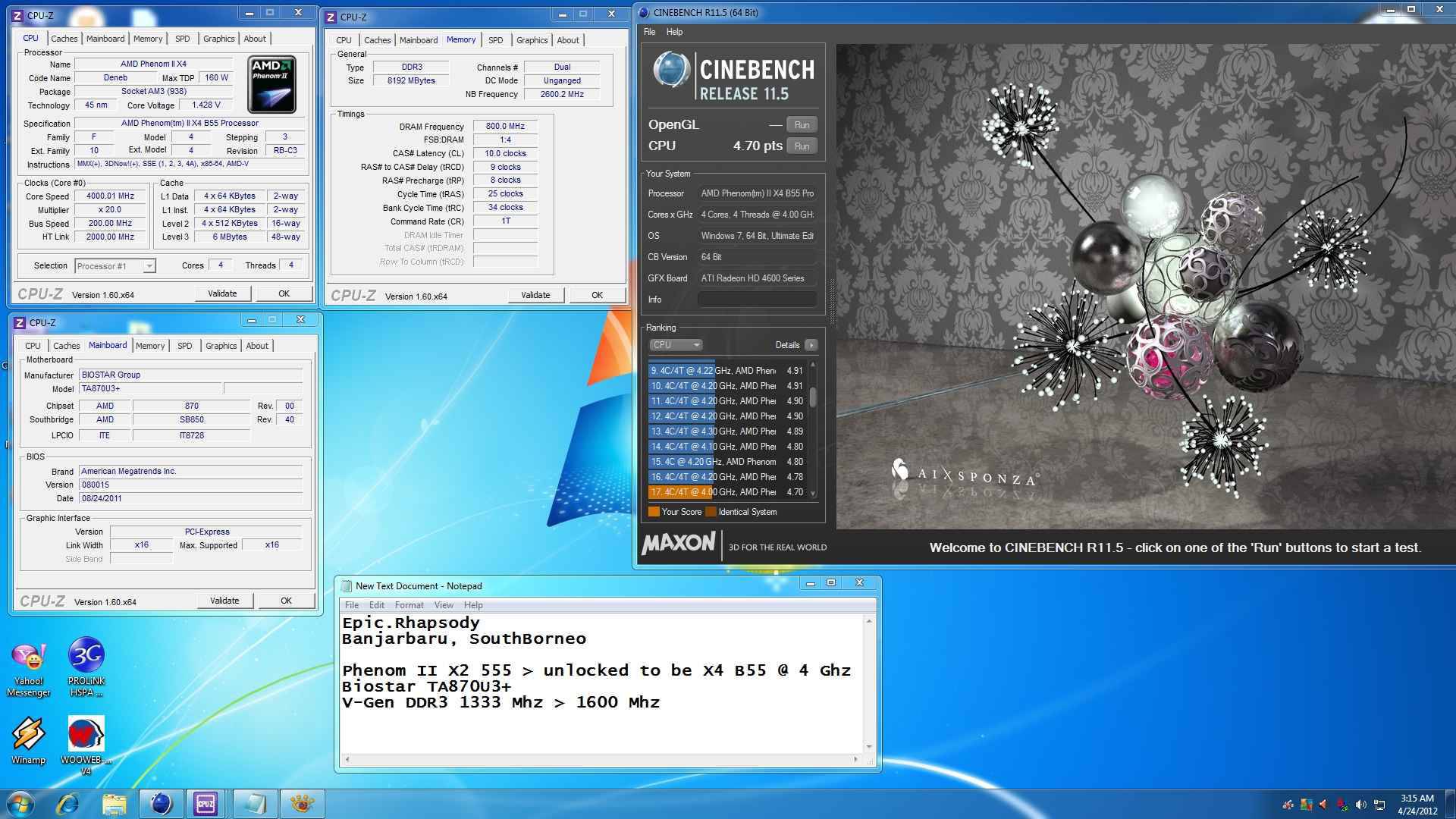Image resolution: width=1456 pixels, height=819 pixels.
Task: Click the ranking list scrollbar thumb
Action: (813, 397)
